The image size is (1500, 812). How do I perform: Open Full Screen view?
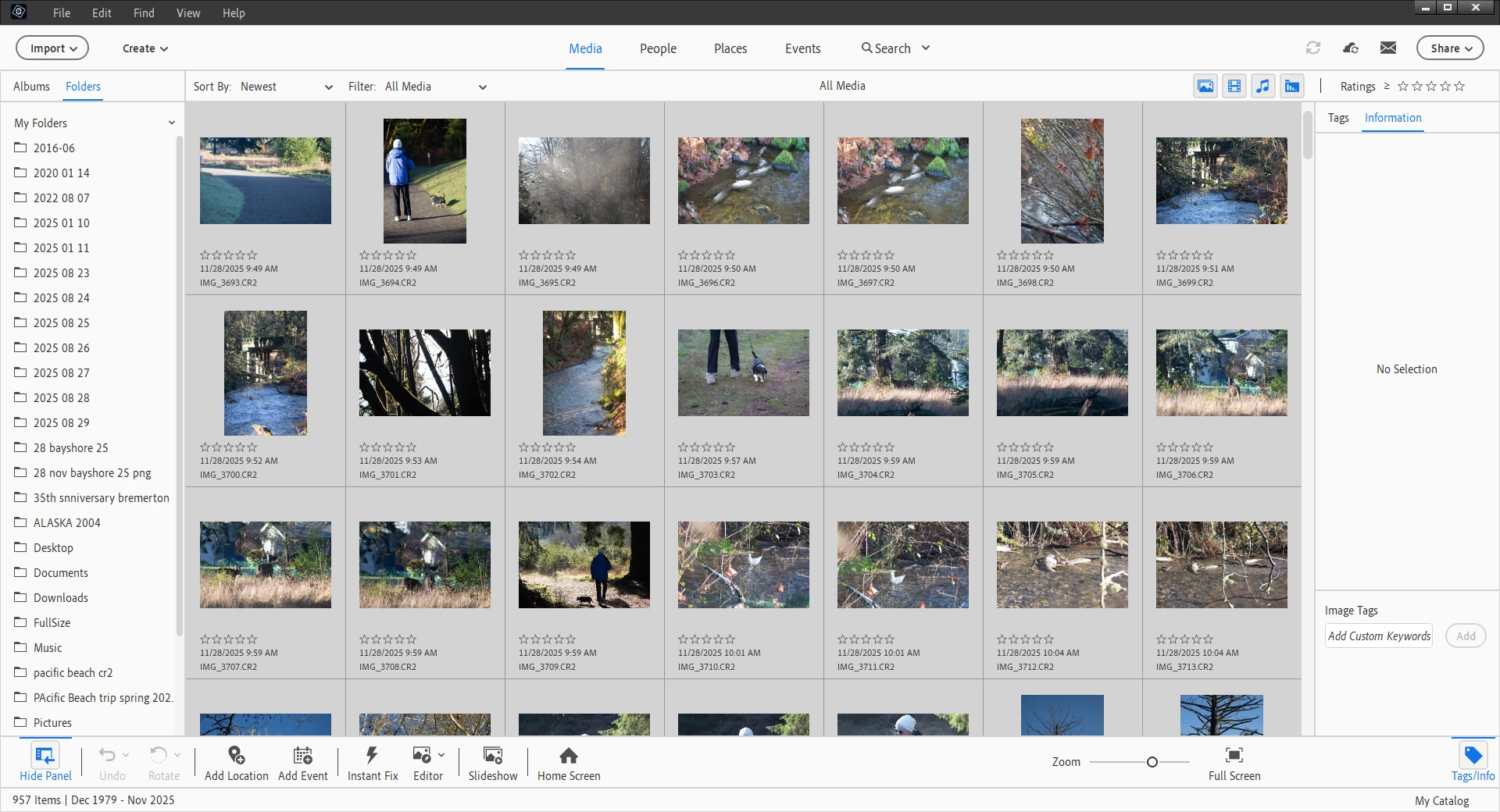(x=1234, y=763)
